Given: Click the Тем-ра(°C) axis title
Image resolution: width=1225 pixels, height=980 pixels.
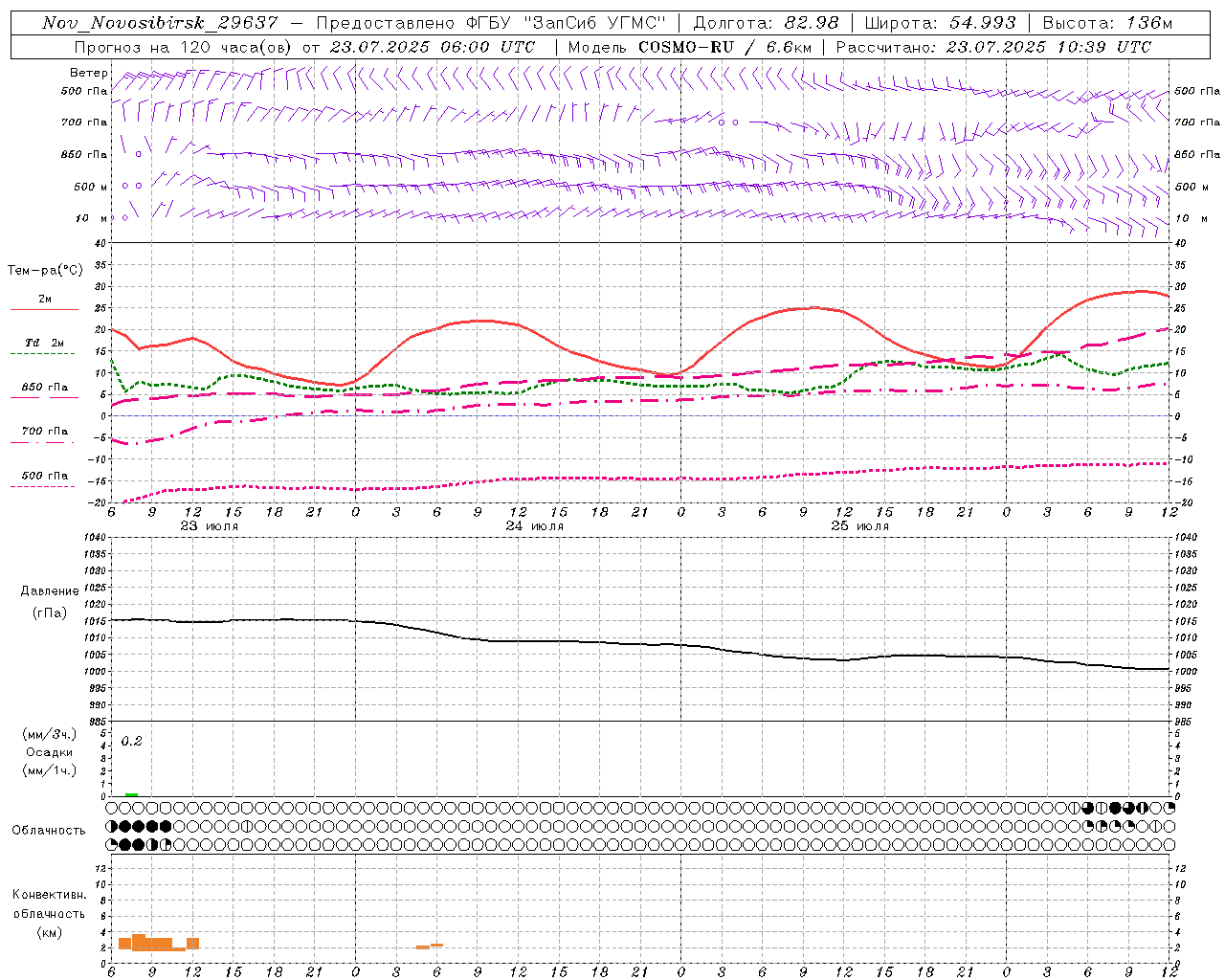Looking at the screenshot, I should click(x=44, y=271).
